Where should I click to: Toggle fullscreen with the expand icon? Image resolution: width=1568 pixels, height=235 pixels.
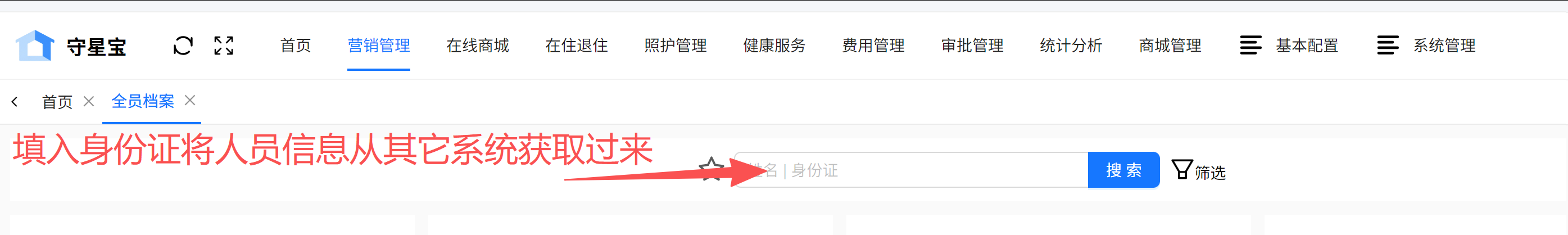point(223,46)
